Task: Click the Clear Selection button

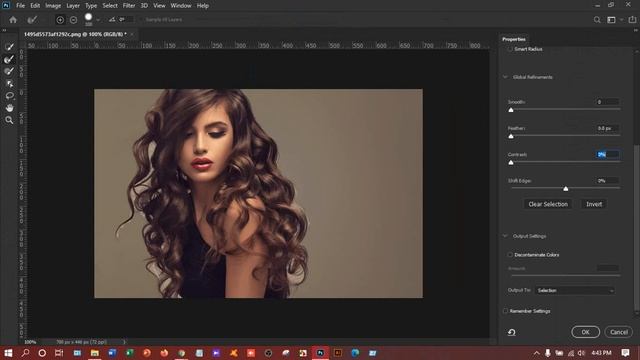Action: [548, 204]
